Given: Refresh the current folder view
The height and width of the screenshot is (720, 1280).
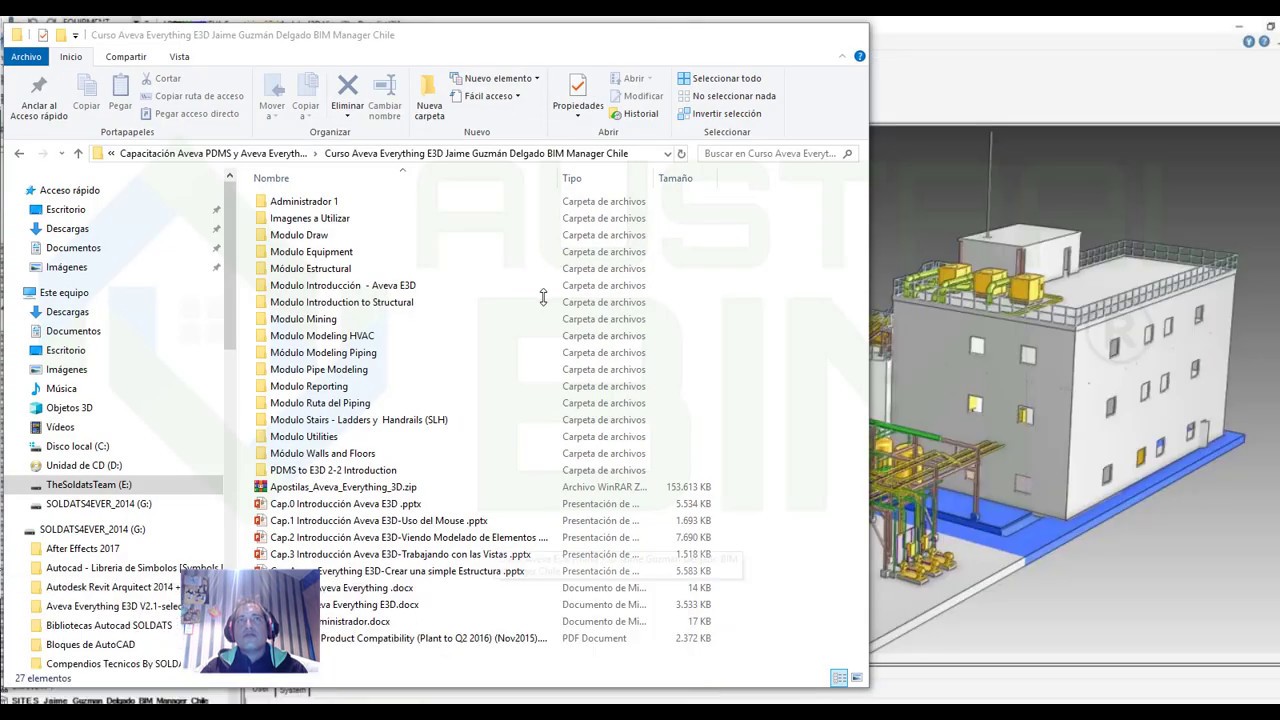Looking at the screenshot, I should 681,154.
